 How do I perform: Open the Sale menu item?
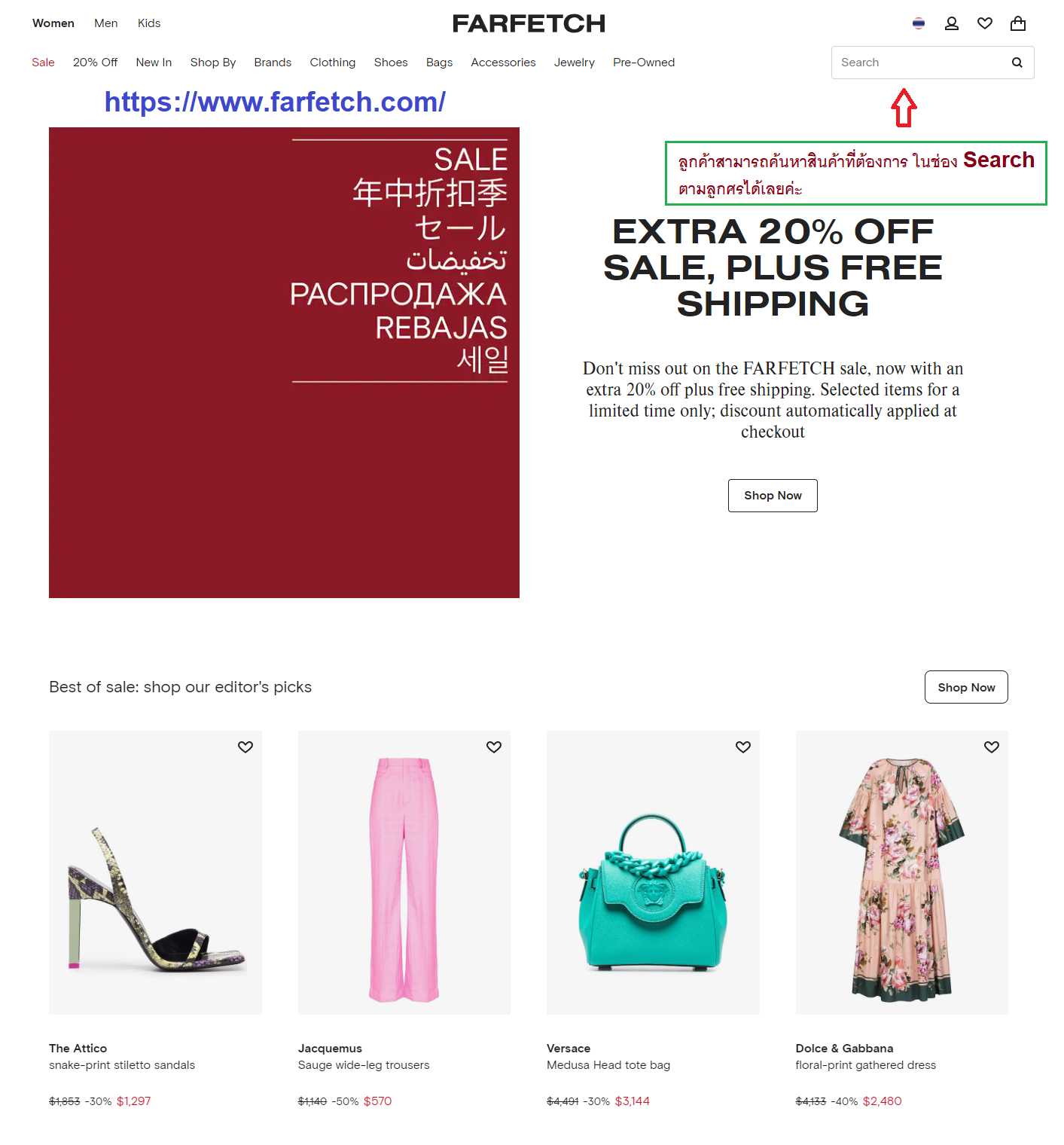[43, 63]
